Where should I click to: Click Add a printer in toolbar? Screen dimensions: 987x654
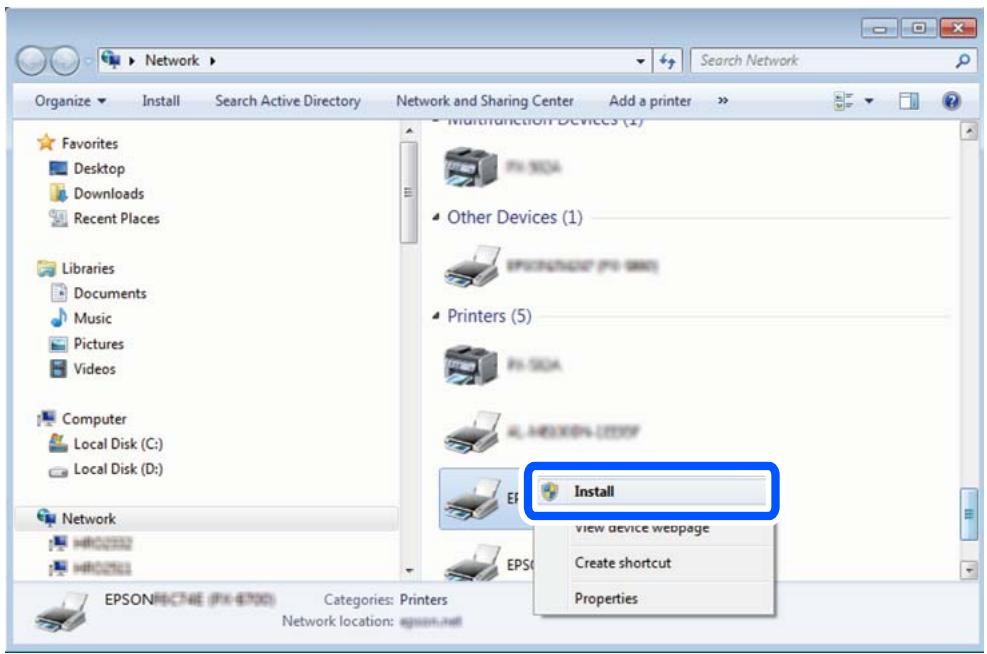click(x=650, y=101)
